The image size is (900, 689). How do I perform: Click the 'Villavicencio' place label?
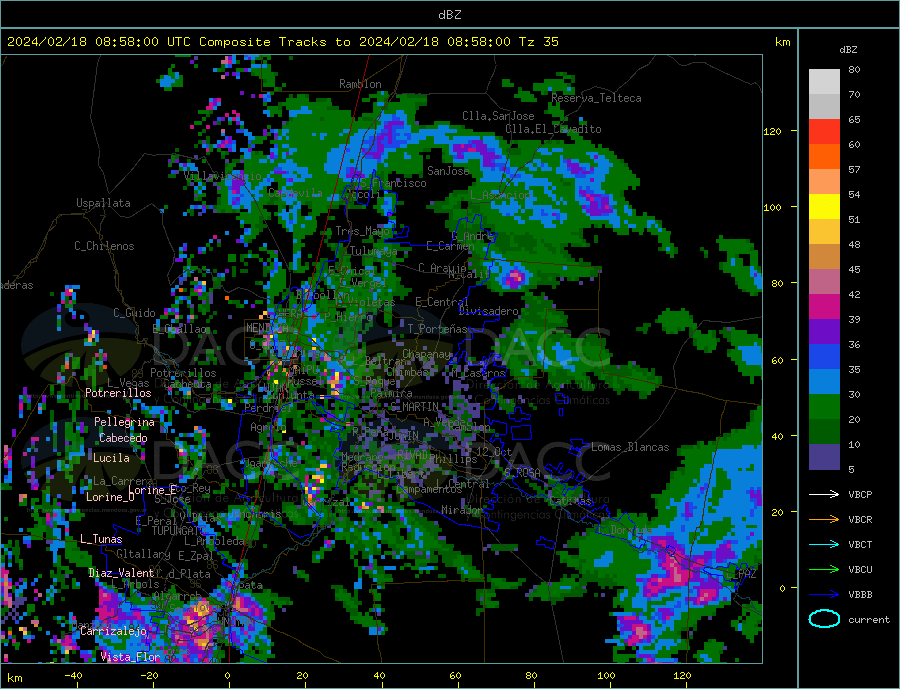223,176
